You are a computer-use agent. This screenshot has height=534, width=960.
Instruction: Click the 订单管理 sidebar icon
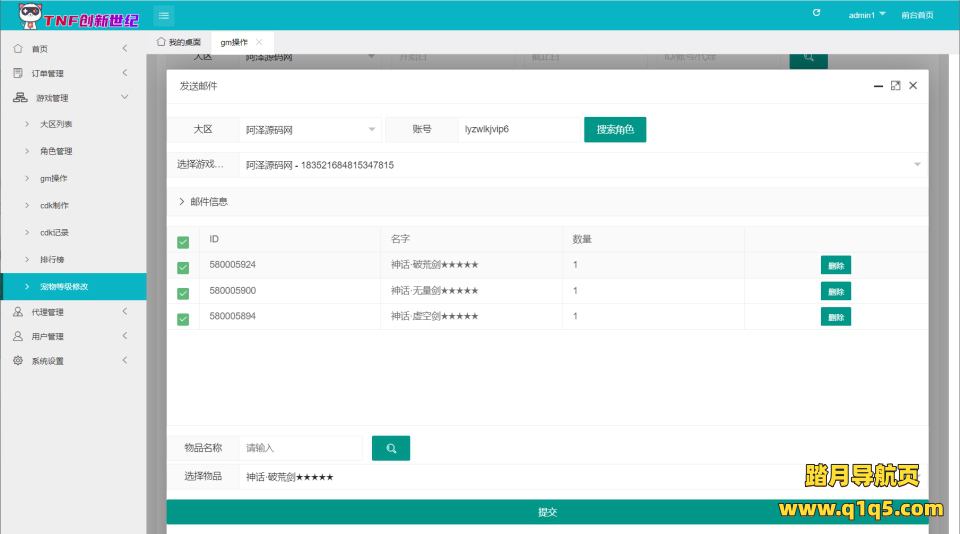pyautogui.click(x=18, y=73)
